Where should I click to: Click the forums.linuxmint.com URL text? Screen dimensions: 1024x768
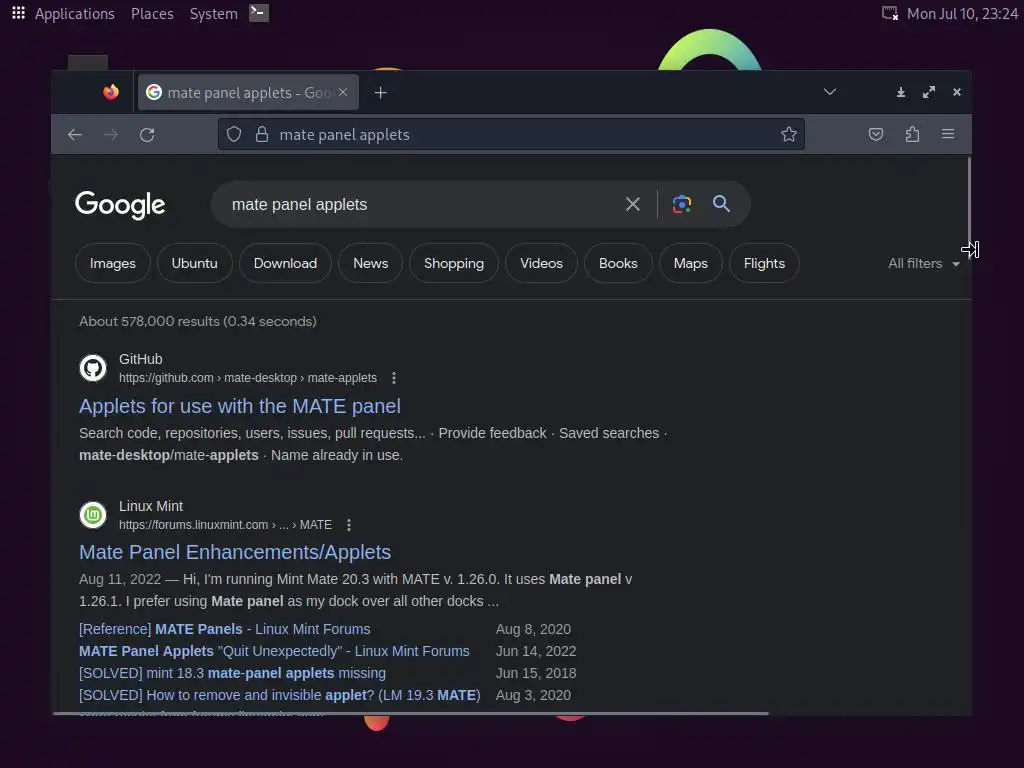coord(225,525)
